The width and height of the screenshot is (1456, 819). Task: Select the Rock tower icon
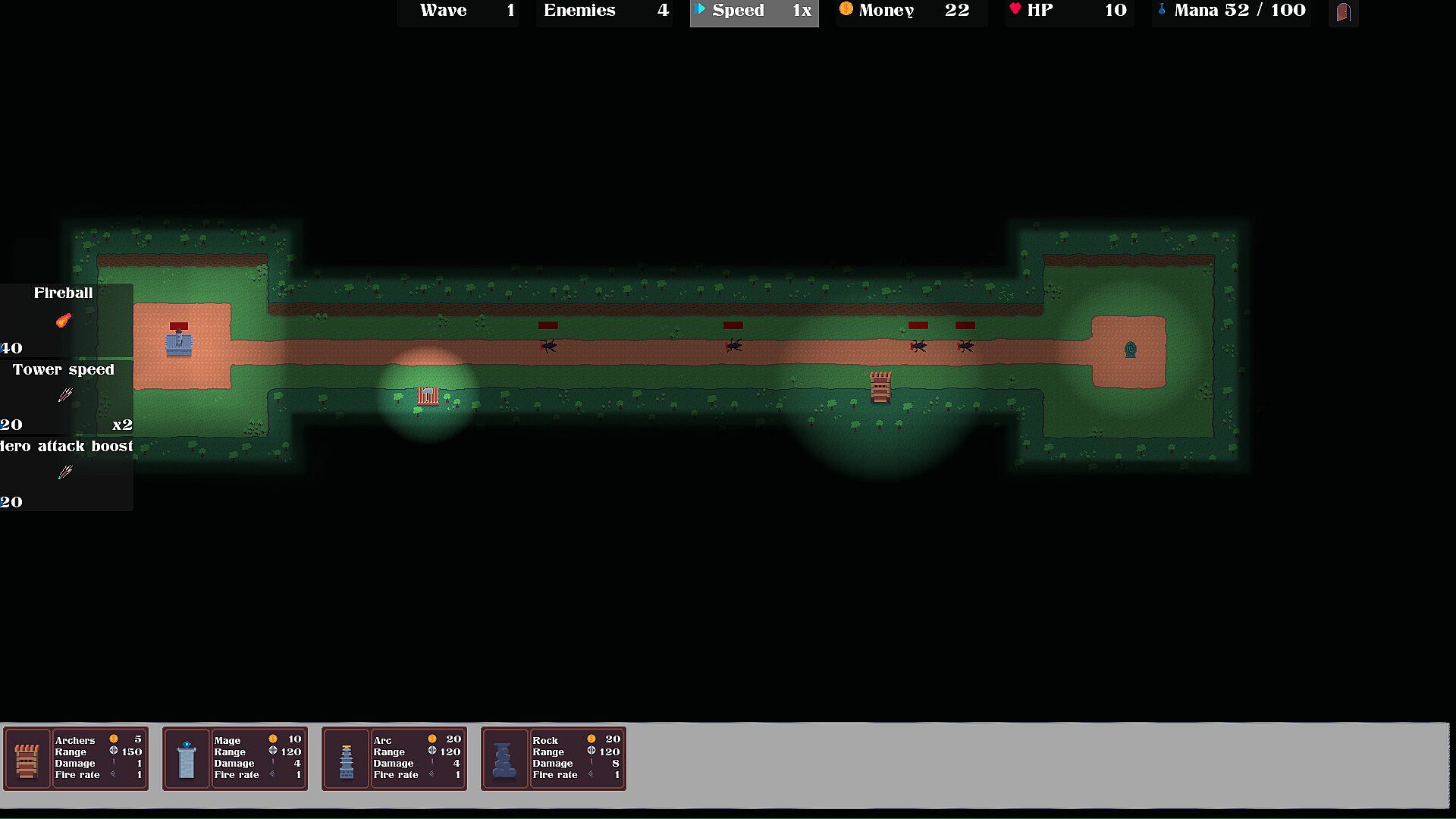[x=505, y=759]
